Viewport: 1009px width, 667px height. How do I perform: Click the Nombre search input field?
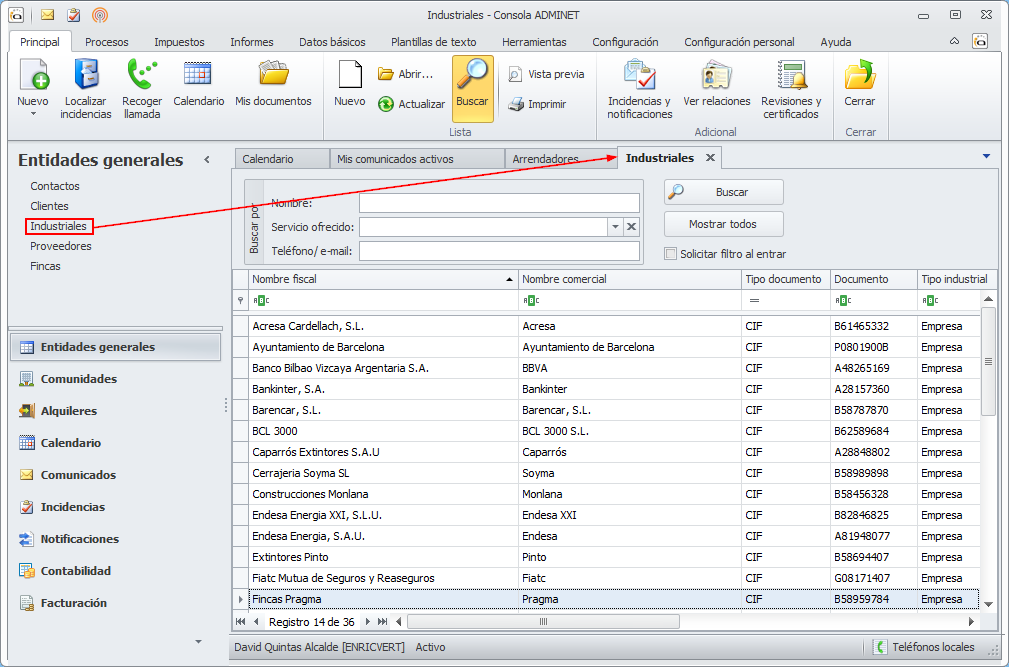499,203
